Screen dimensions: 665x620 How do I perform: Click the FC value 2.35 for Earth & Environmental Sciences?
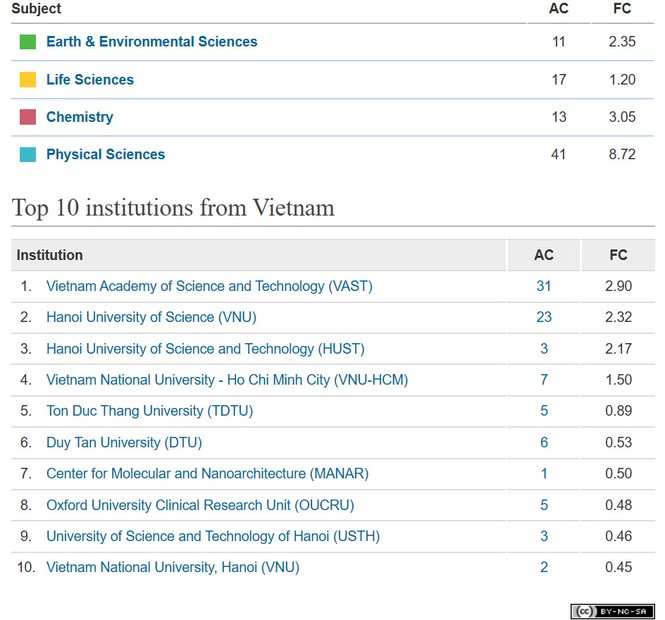[622, 42]
